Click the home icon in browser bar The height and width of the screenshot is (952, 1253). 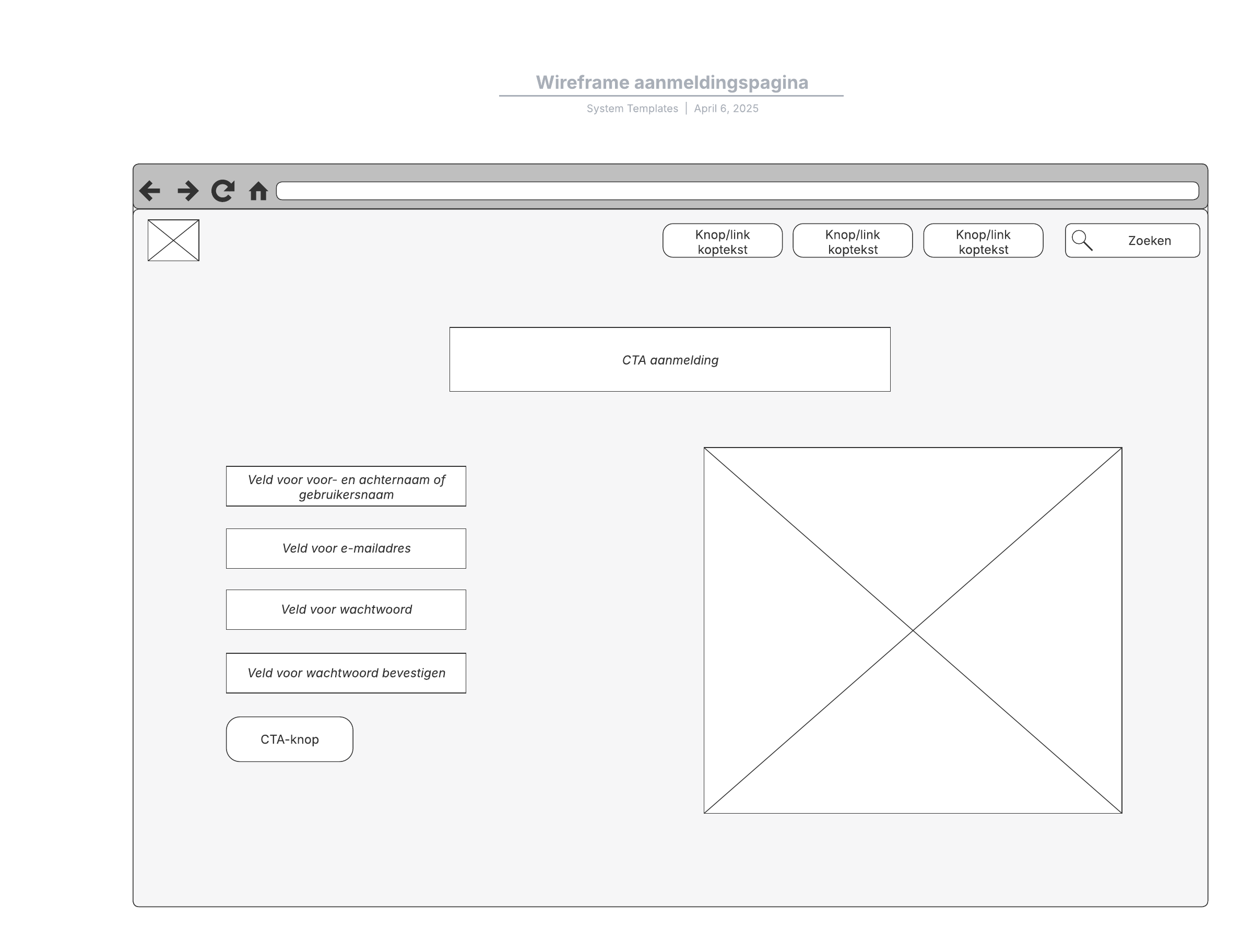258,191
